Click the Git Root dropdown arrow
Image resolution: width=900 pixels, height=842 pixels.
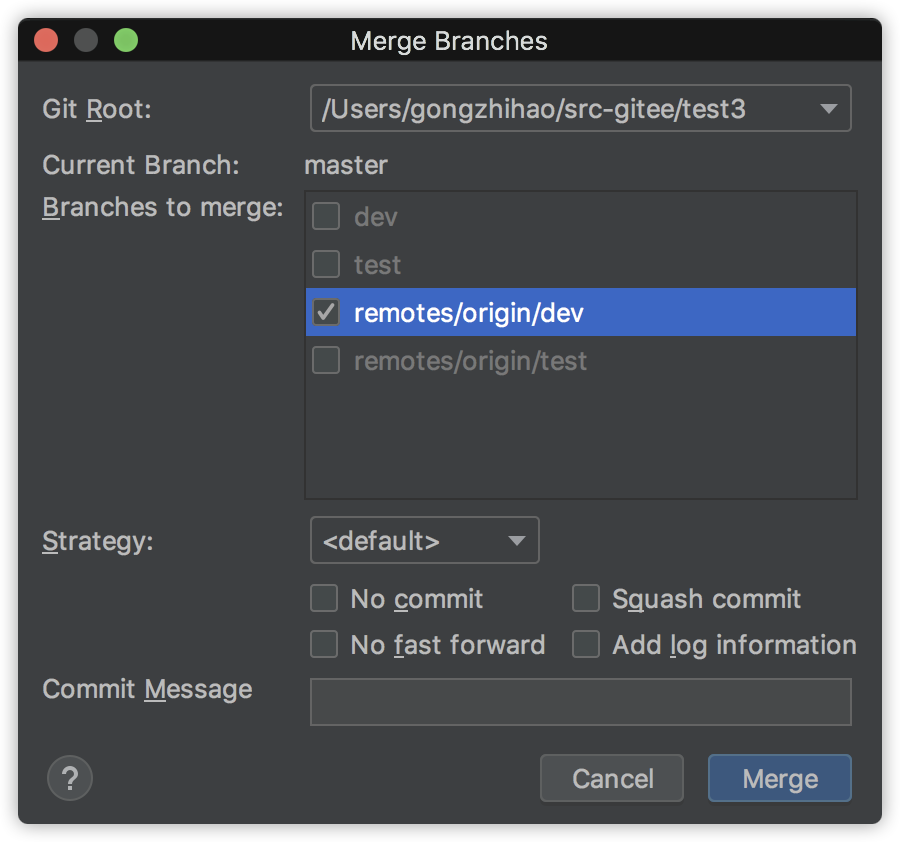pyautogui.click(x=828, y=108)
